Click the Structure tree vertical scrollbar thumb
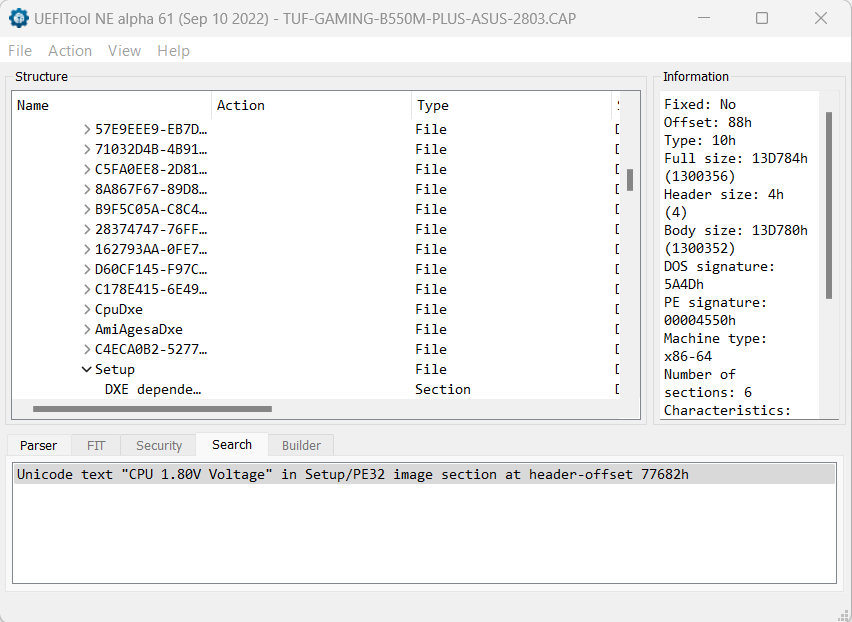 coord(630,180)
